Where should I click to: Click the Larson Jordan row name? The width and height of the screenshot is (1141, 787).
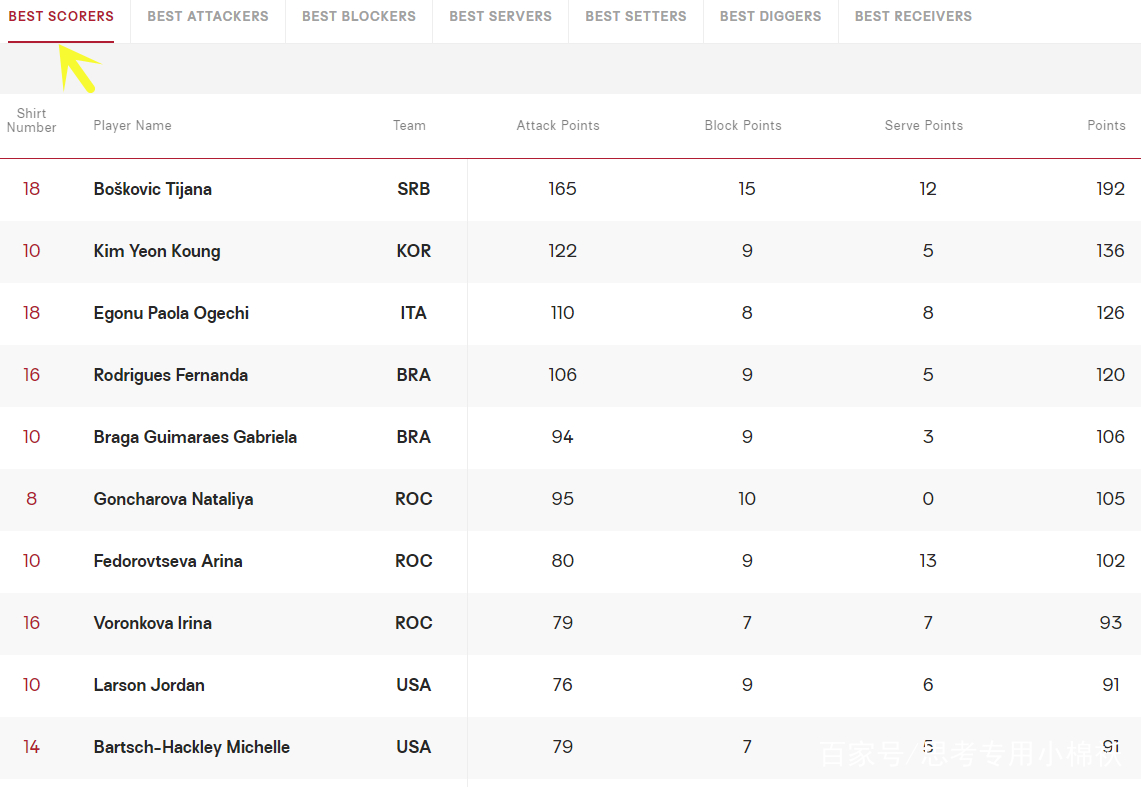[x=148, y=685]
